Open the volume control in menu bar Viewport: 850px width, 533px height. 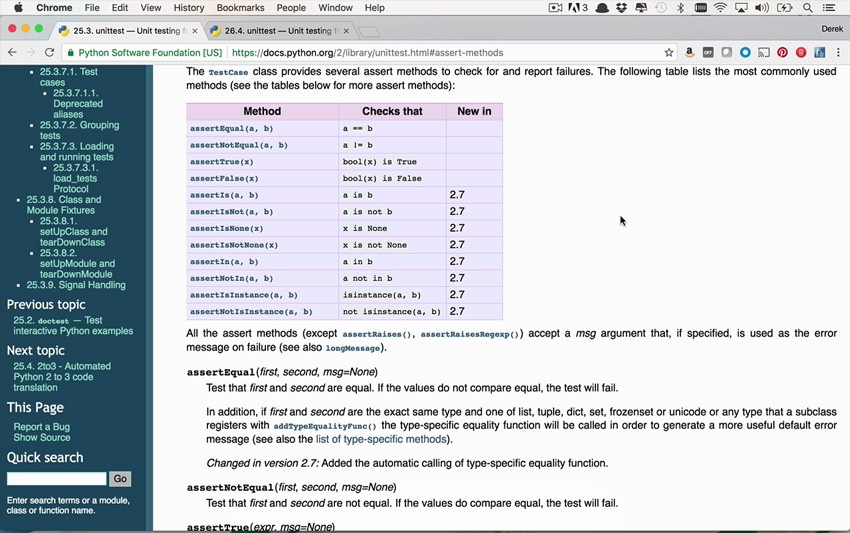[x=762, y=8]
